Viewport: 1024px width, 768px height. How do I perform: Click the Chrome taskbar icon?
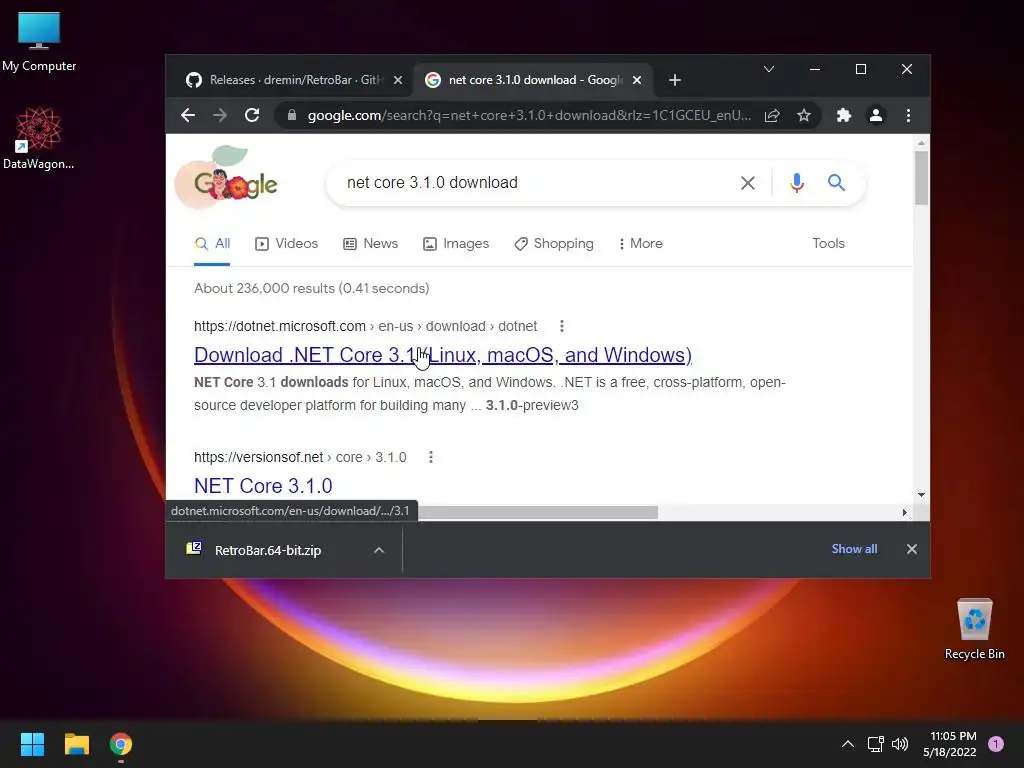coord(121,744)
